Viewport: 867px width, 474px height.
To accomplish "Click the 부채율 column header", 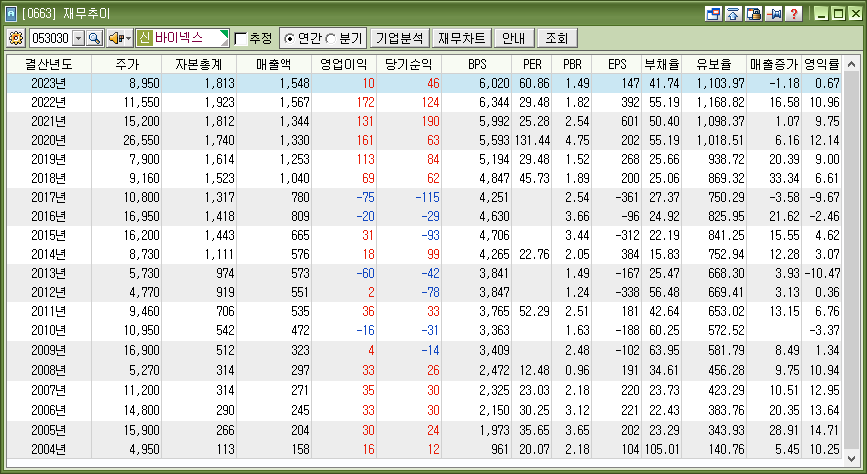I will click(x=661, y=64).
